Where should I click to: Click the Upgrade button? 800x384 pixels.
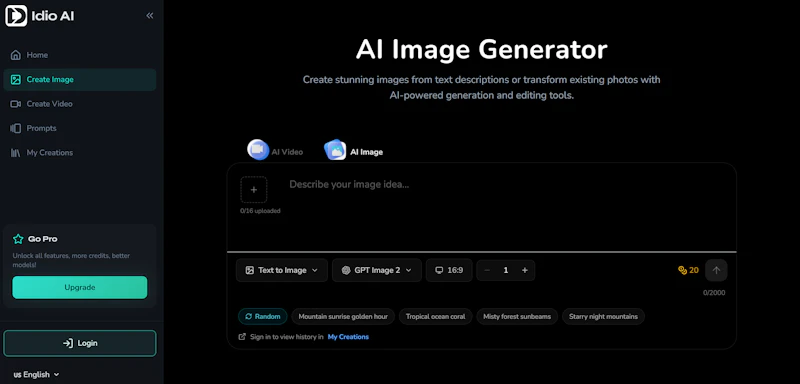[x=80, y=288]
